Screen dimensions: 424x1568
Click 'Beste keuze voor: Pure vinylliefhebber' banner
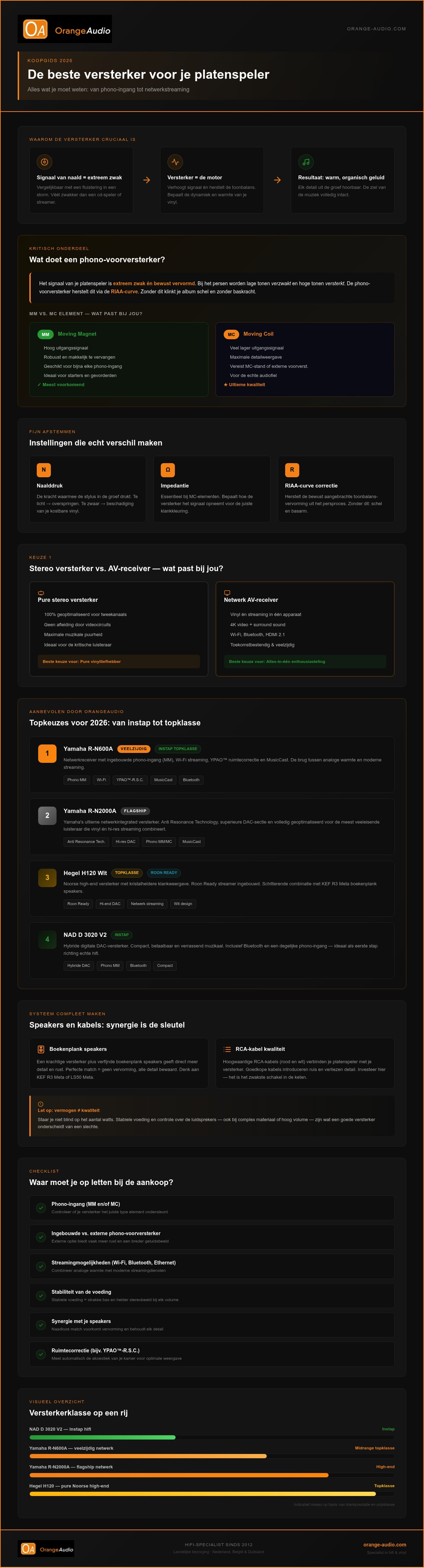coord(119,662)
